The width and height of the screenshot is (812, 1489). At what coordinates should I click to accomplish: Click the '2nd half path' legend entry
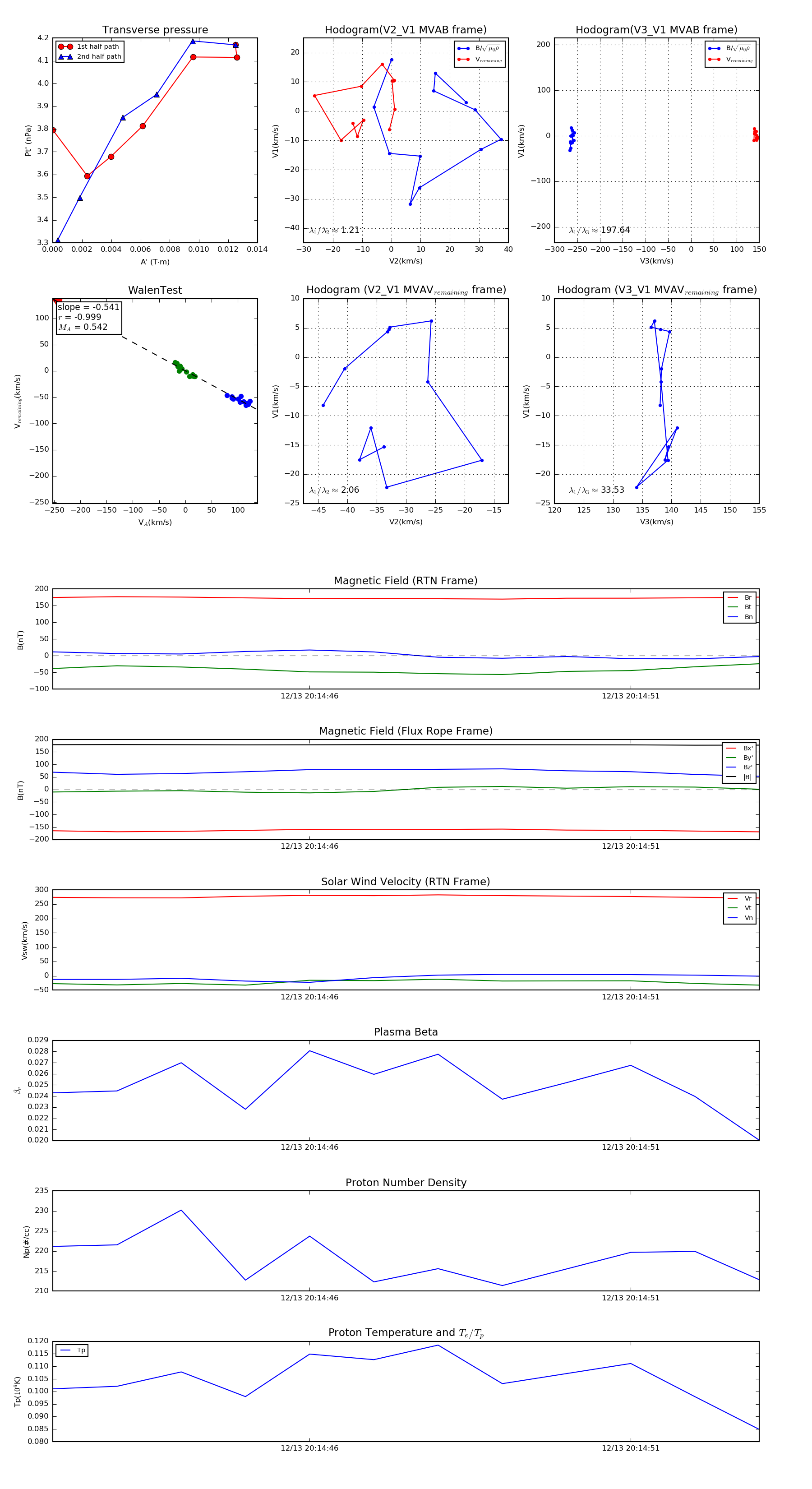coord(90,57)
